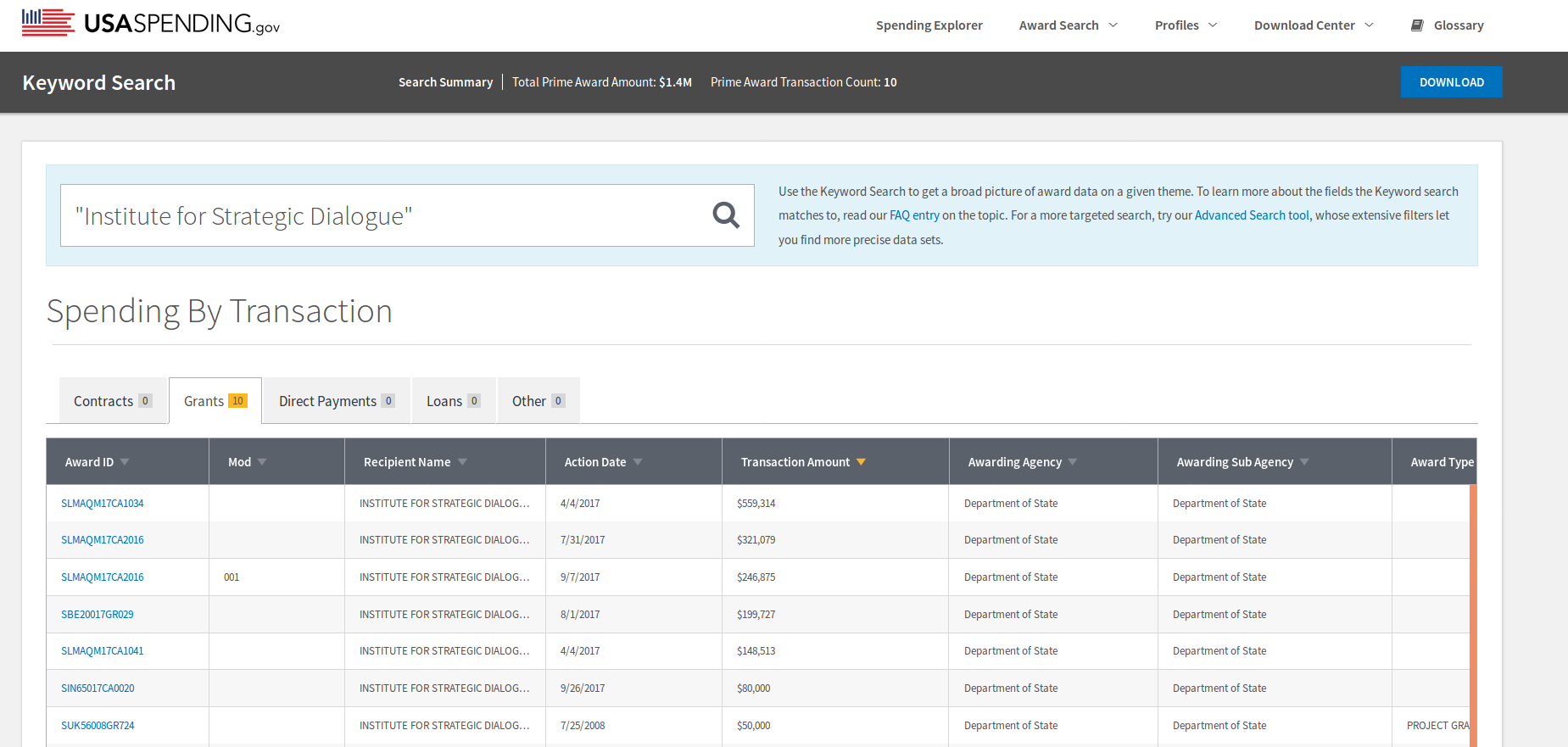Click the orange table scrollbar
This screenshot has height=747, width=1568.
(x=1473, y=616)
